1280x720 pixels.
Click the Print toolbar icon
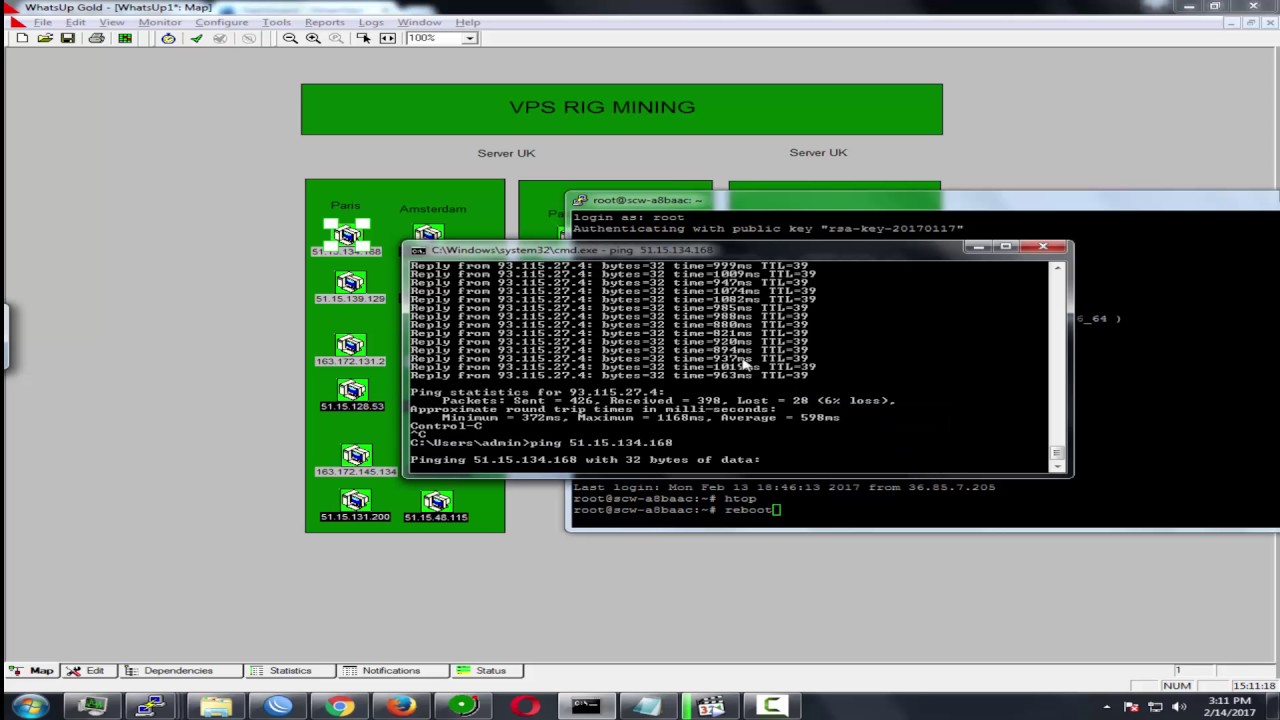click(x=96, y=38)
